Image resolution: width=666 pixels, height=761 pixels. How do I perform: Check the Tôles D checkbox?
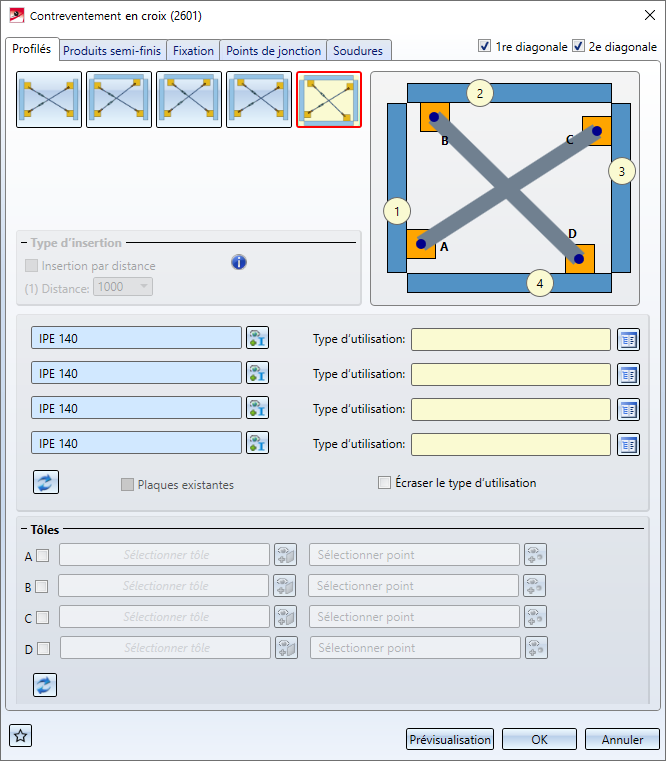[x=44, y=648]
